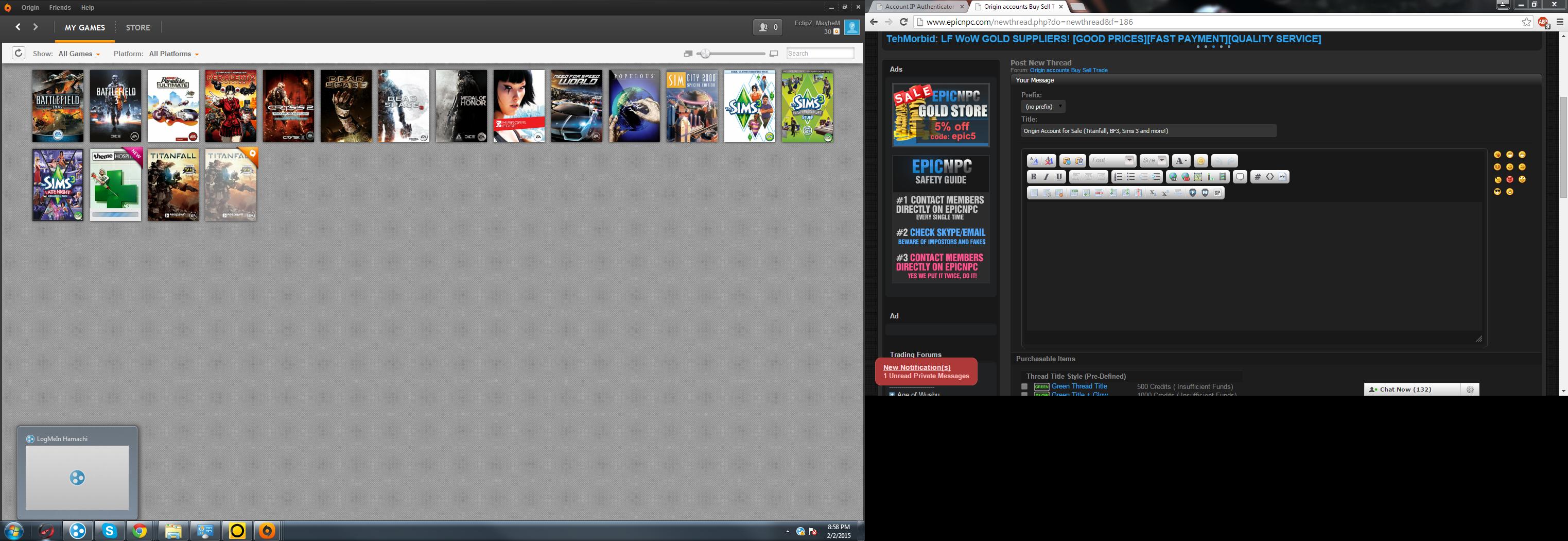Switch to the STORE tab
This screenshot has width=1568, height=541.
(138, 27)
